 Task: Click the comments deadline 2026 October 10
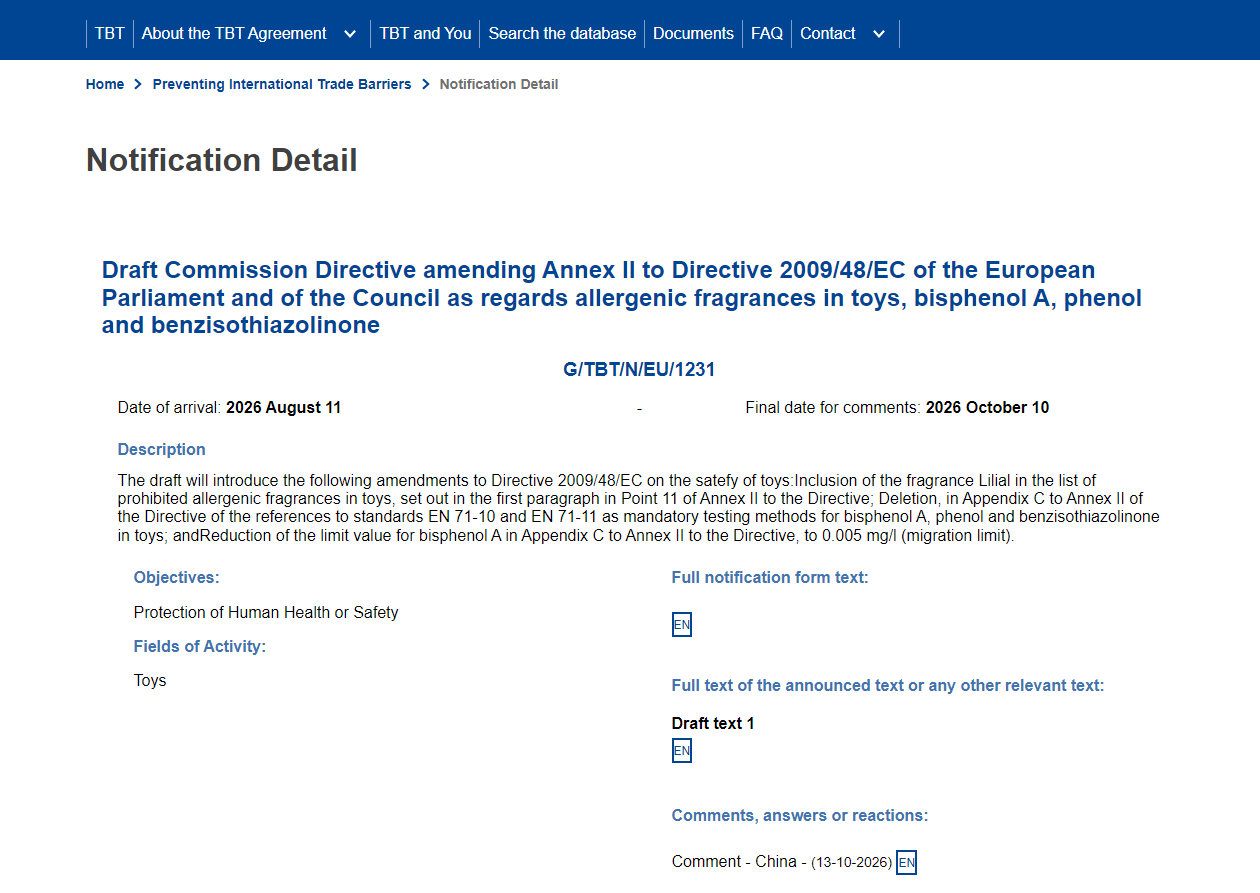point(987,408)
